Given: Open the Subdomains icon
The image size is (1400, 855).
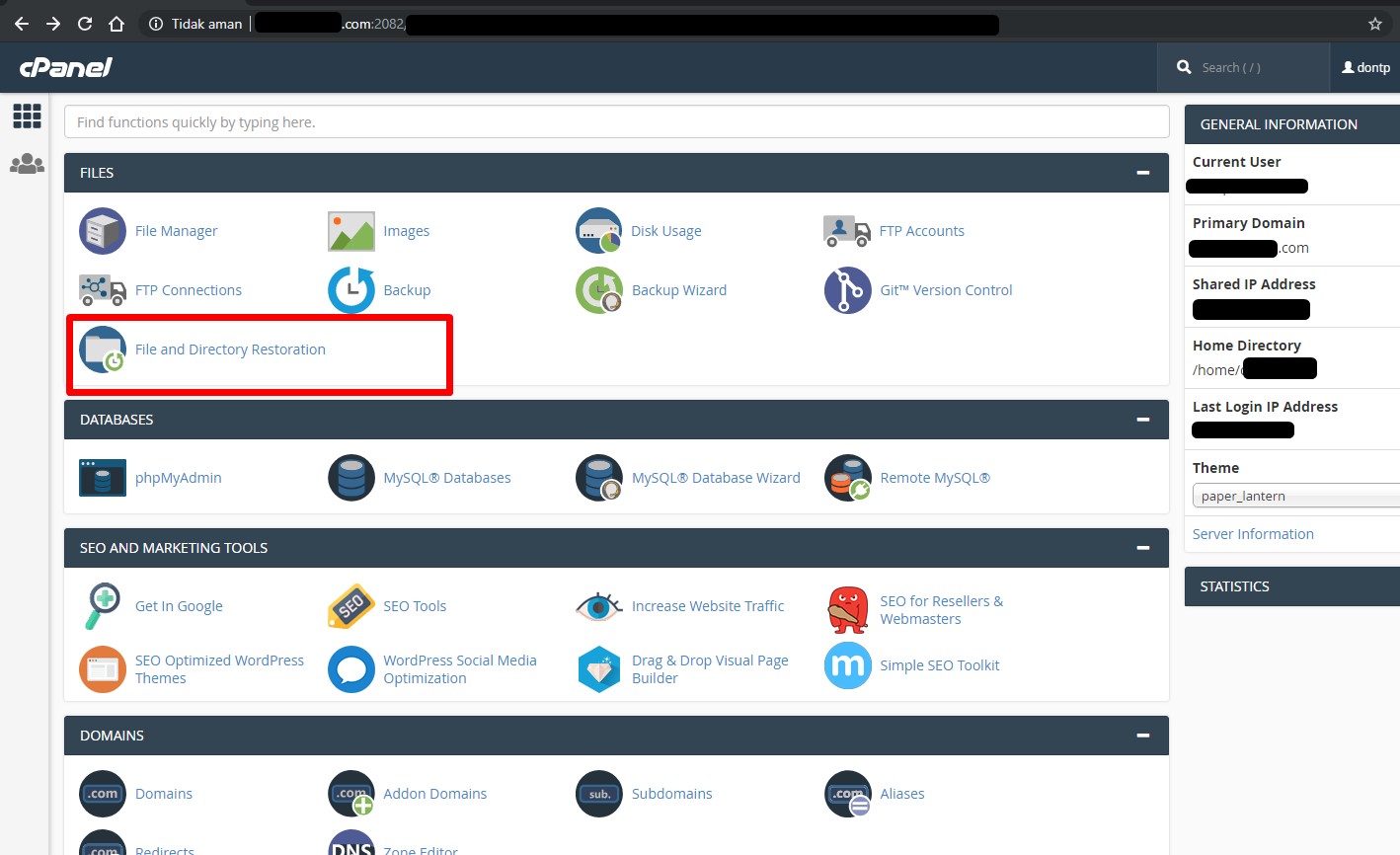Looking at the screenshot, I should pos(599,794).
